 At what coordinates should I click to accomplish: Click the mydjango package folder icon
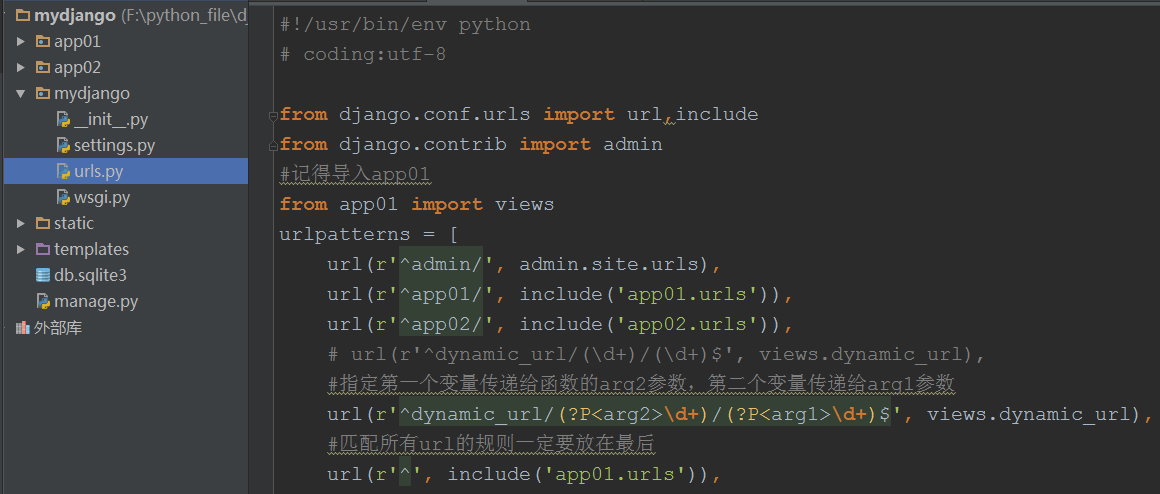[x=43, y=94]
